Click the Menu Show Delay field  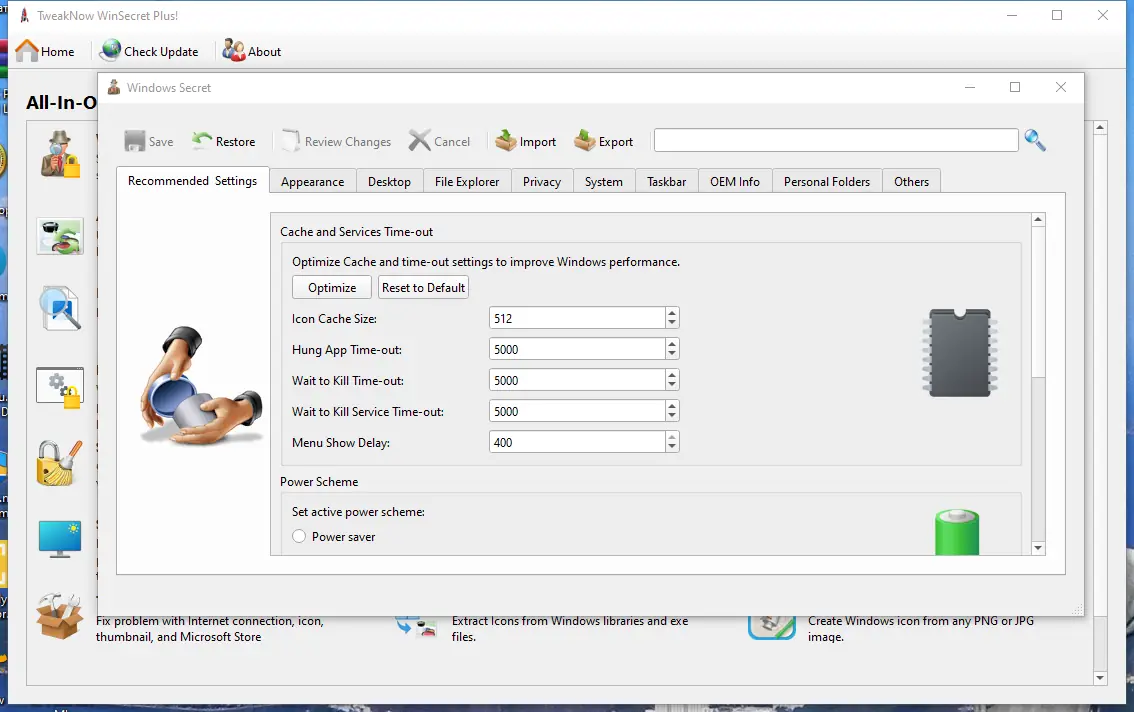coord(577,442)
